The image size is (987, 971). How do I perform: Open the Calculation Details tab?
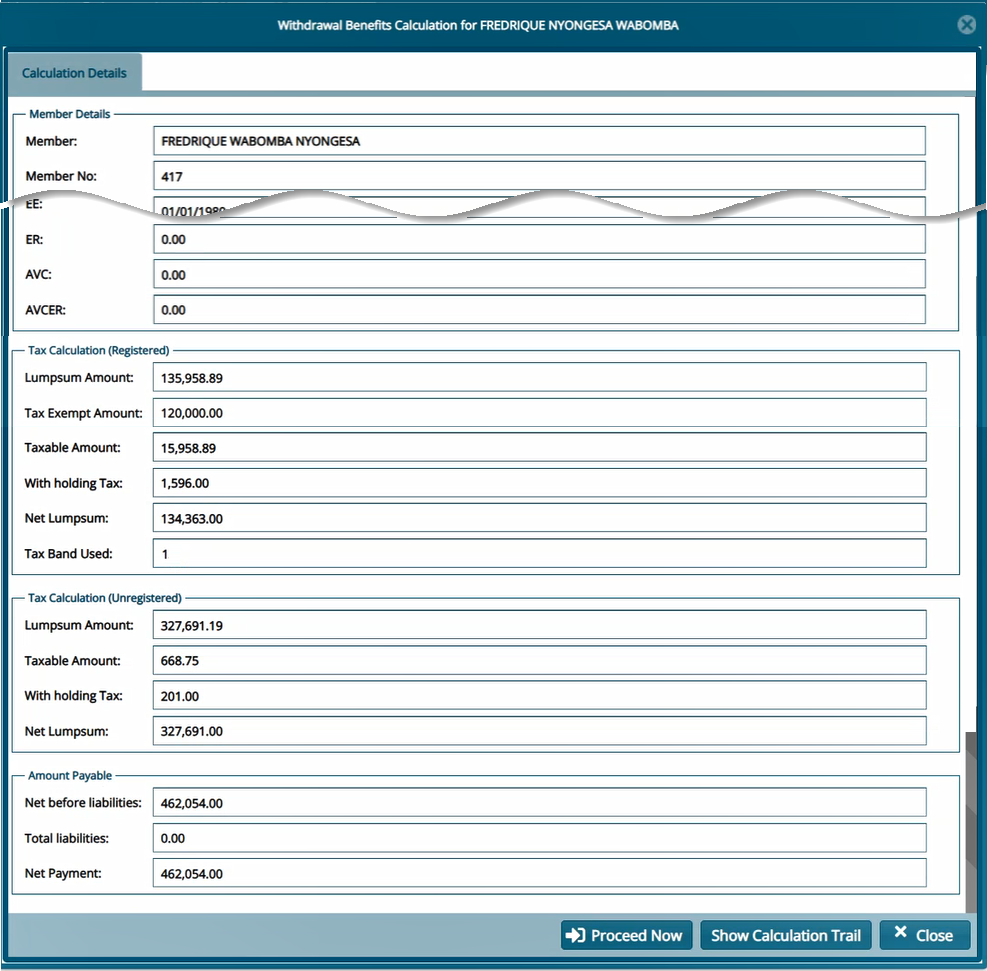coord(74,73)
